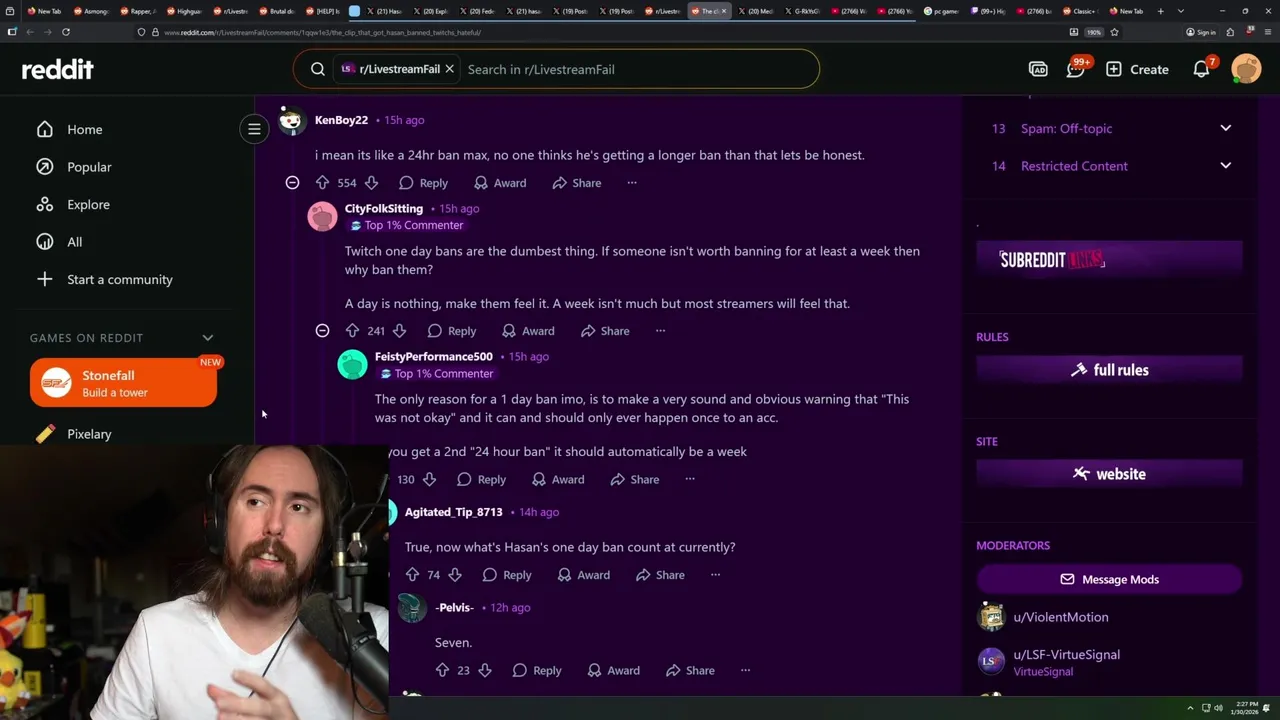Image resolution: width=1280 pixels, height=720 pixels.
Task: Go to Popular in the sidebar
Action: point(89,167)
